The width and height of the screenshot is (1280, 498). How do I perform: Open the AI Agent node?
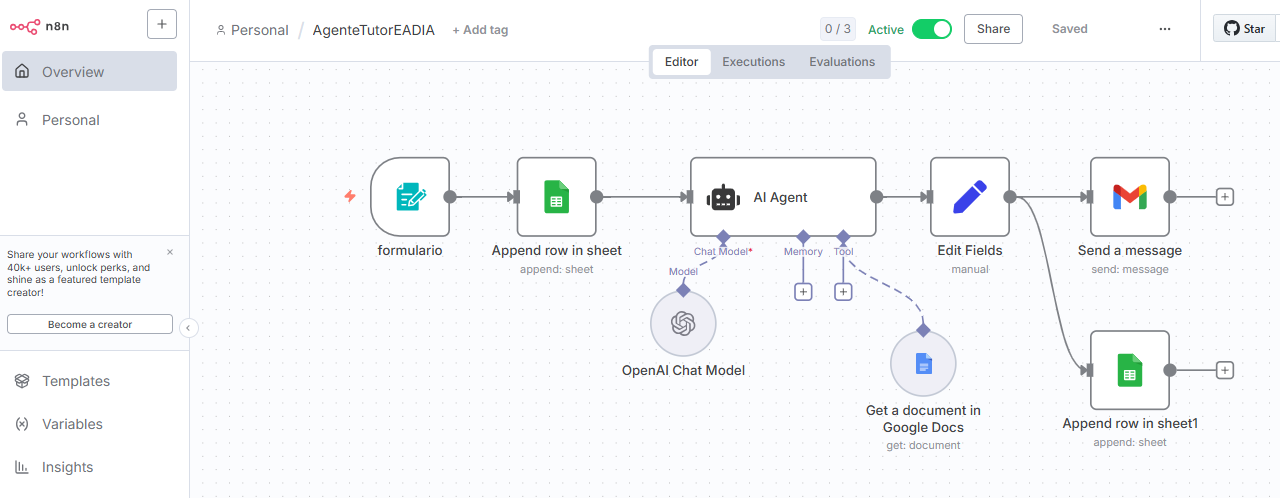pos(782,197)
